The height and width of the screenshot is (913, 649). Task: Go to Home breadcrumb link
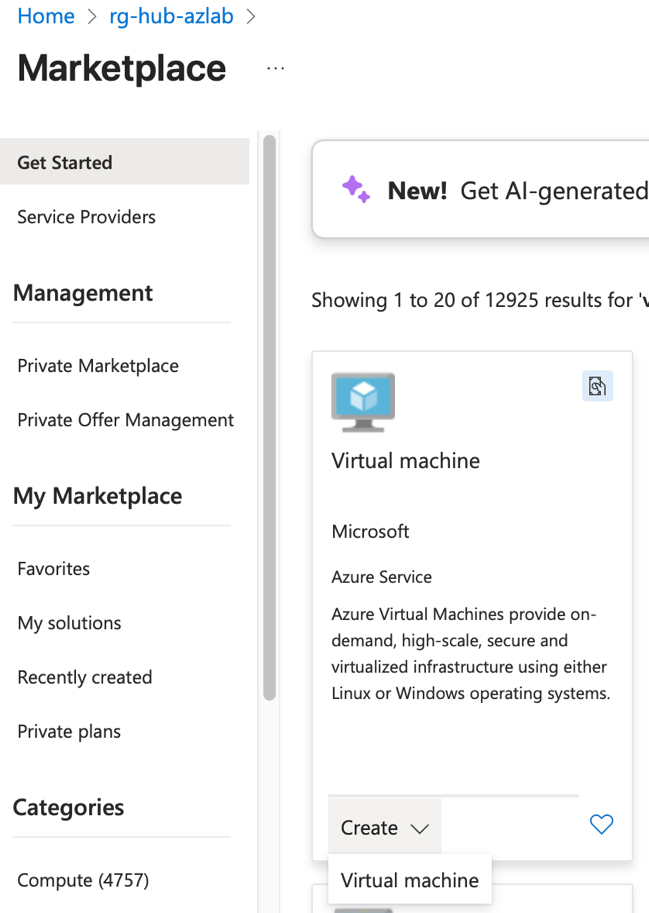[x=46, y=16]
